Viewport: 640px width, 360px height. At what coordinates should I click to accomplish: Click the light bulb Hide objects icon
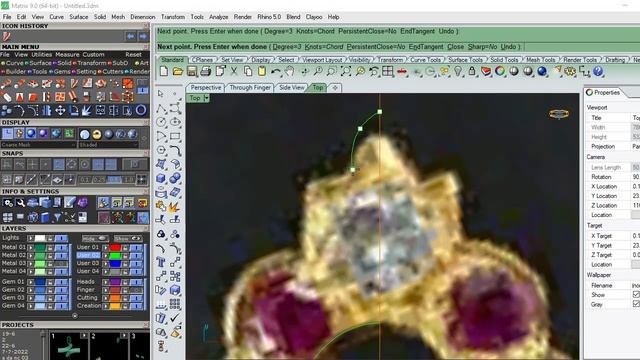coord(458,71)
